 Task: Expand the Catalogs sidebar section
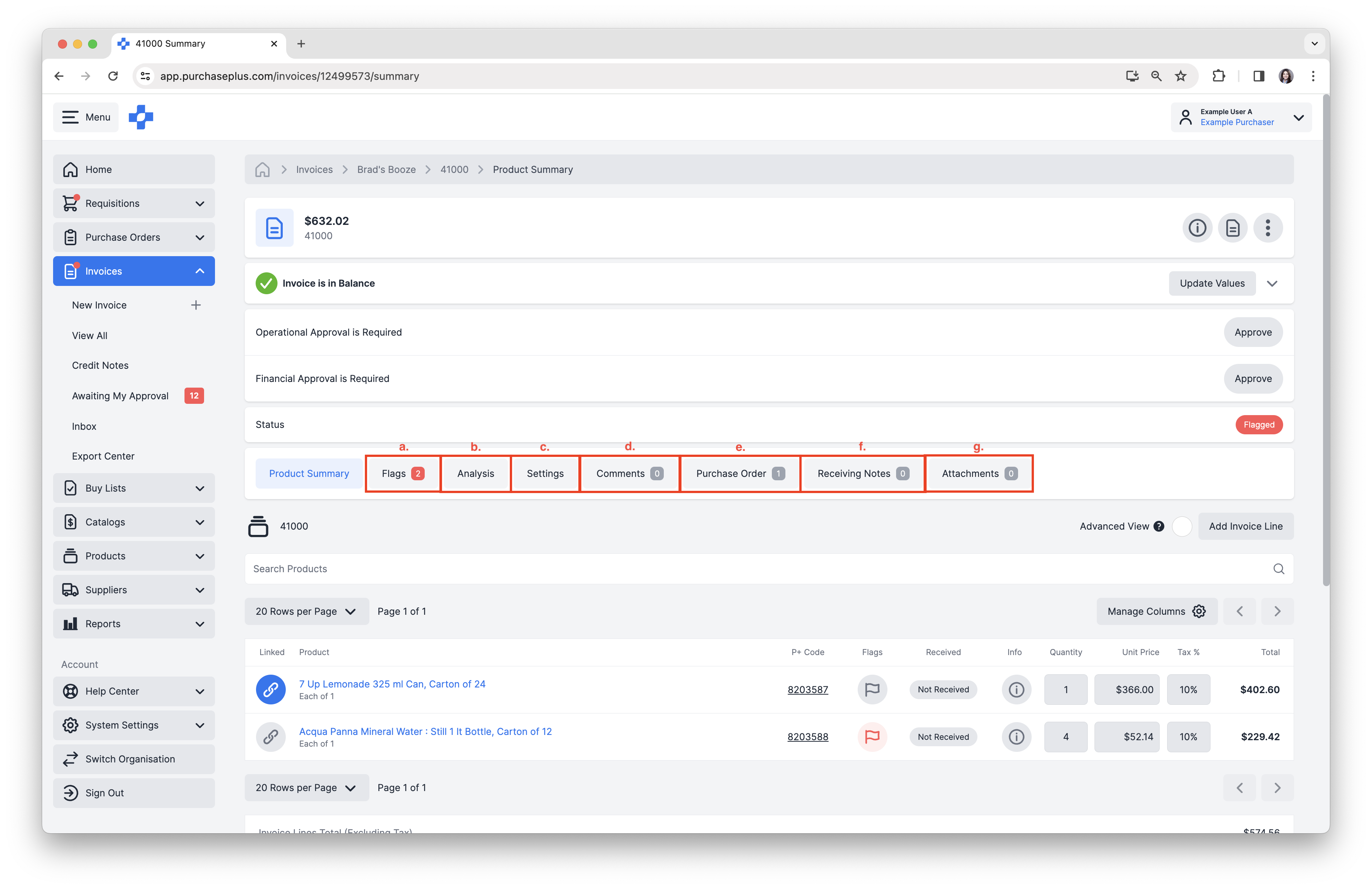click(x=200, y=523)
